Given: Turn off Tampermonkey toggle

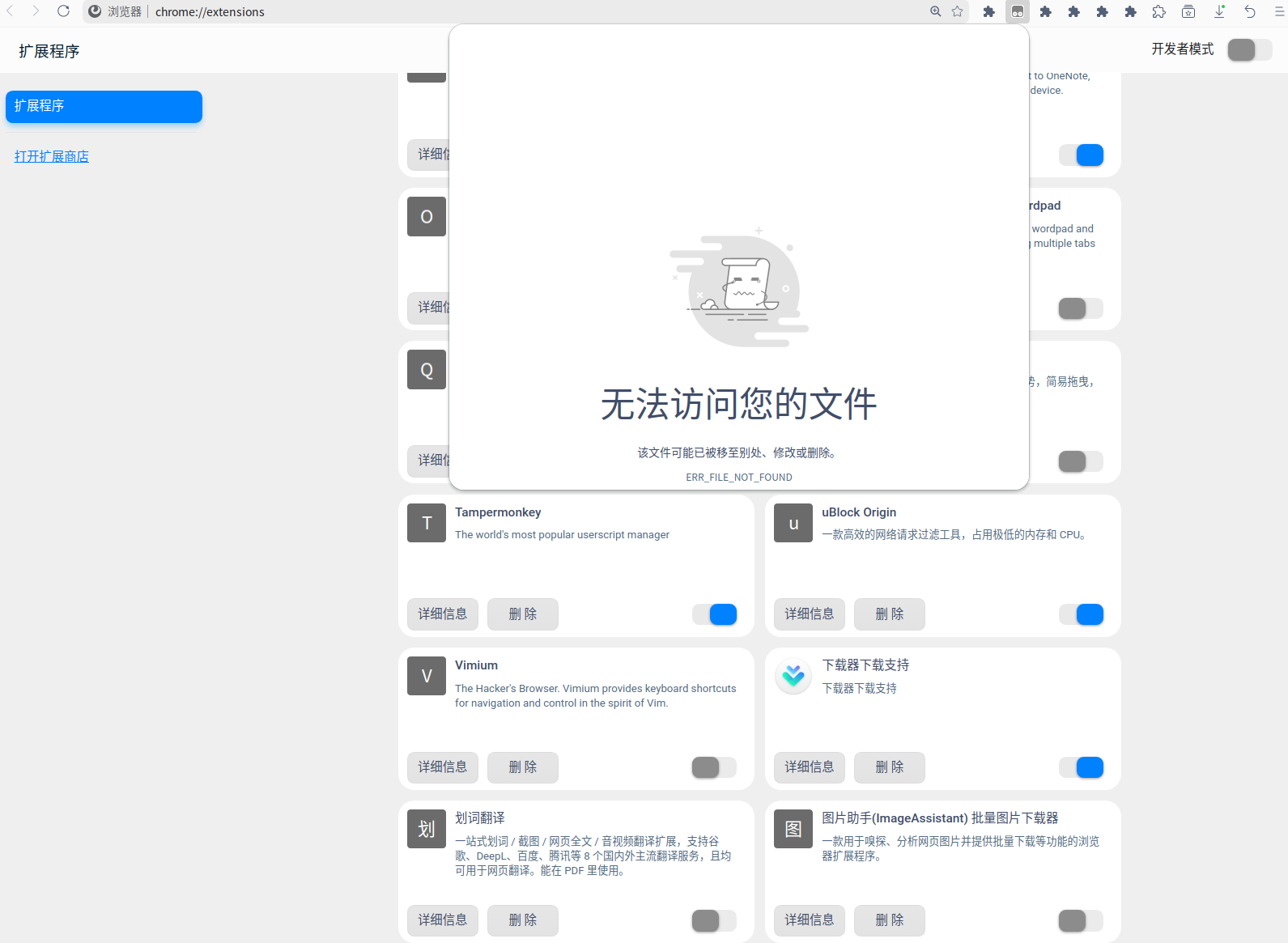Looking at the screenshot, I should point(715,614).
